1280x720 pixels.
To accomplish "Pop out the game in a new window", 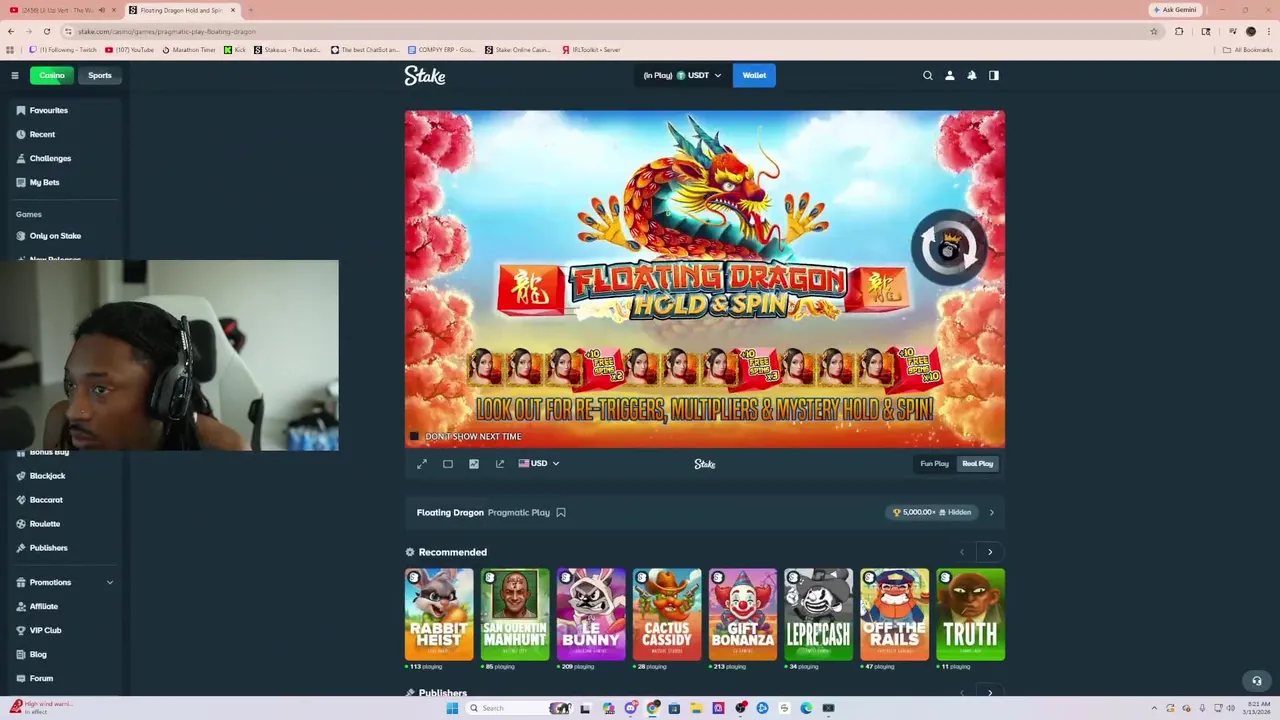I will [500, 464].
